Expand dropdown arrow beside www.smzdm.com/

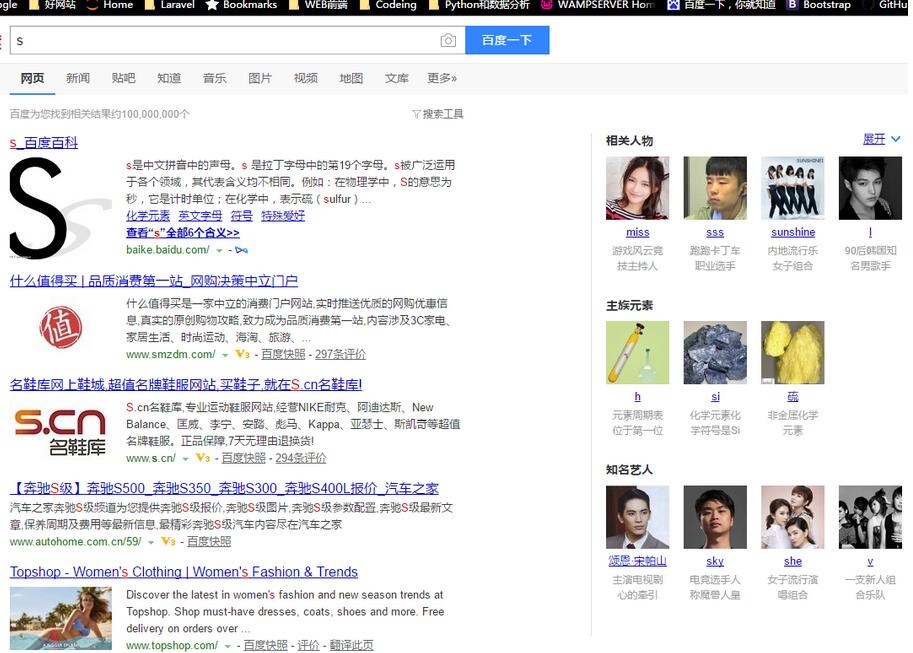point(225,355)
